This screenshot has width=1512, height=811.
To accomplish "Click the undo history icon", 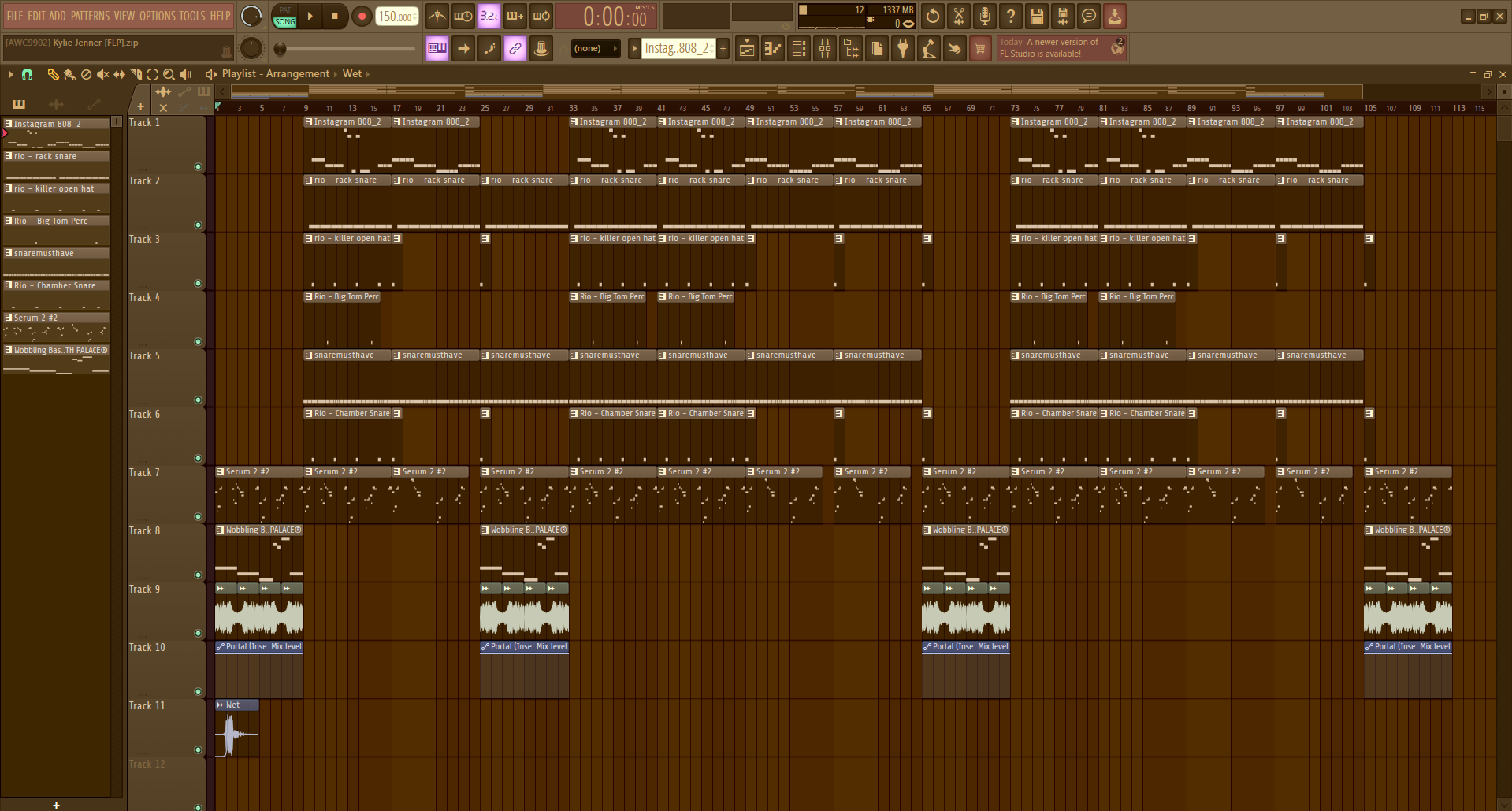I will tap(933, 16).
